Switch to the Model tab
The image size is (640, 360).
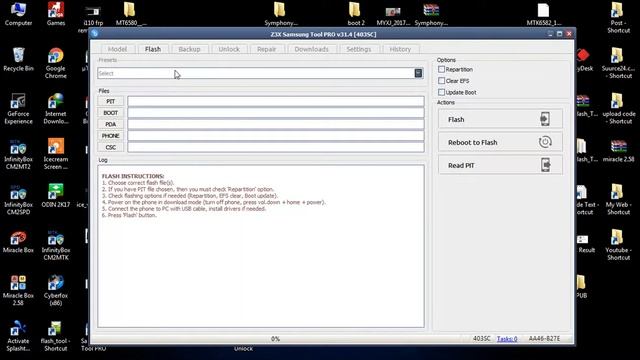point(117,49)
